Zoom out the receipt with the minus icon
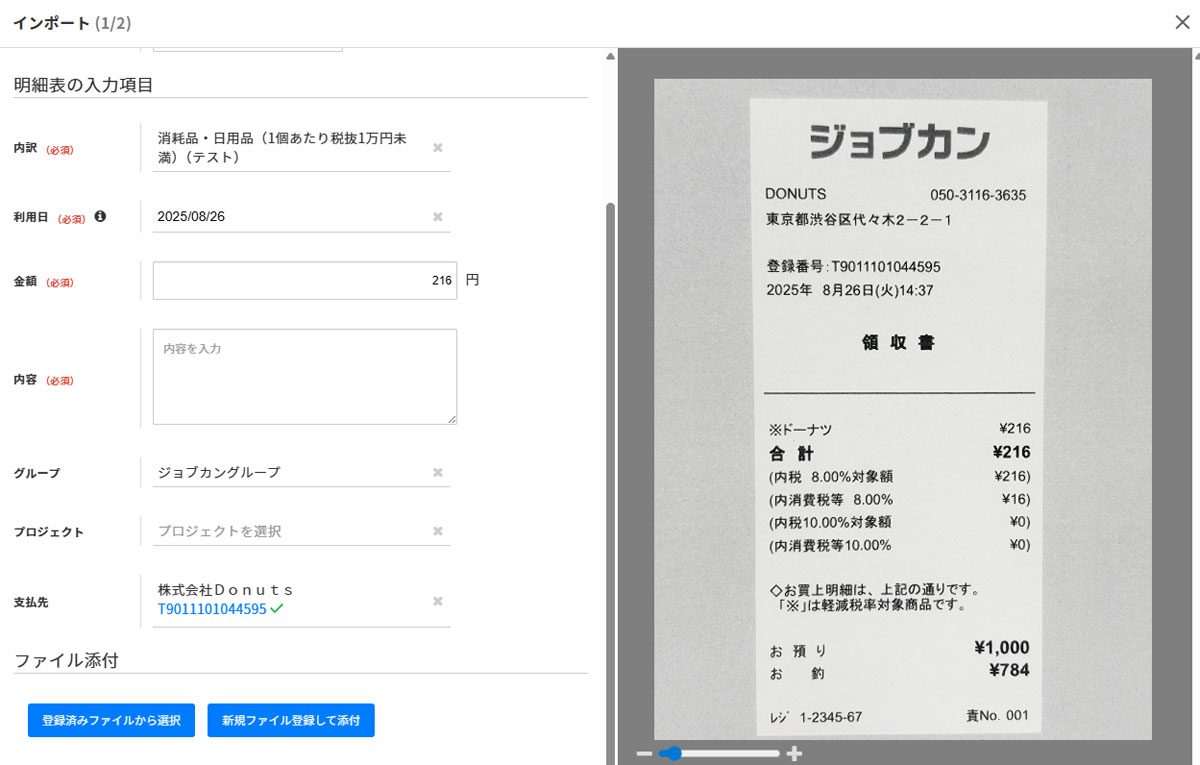The width and height of the screenshot is (1200, 765). tap(644, 753)
